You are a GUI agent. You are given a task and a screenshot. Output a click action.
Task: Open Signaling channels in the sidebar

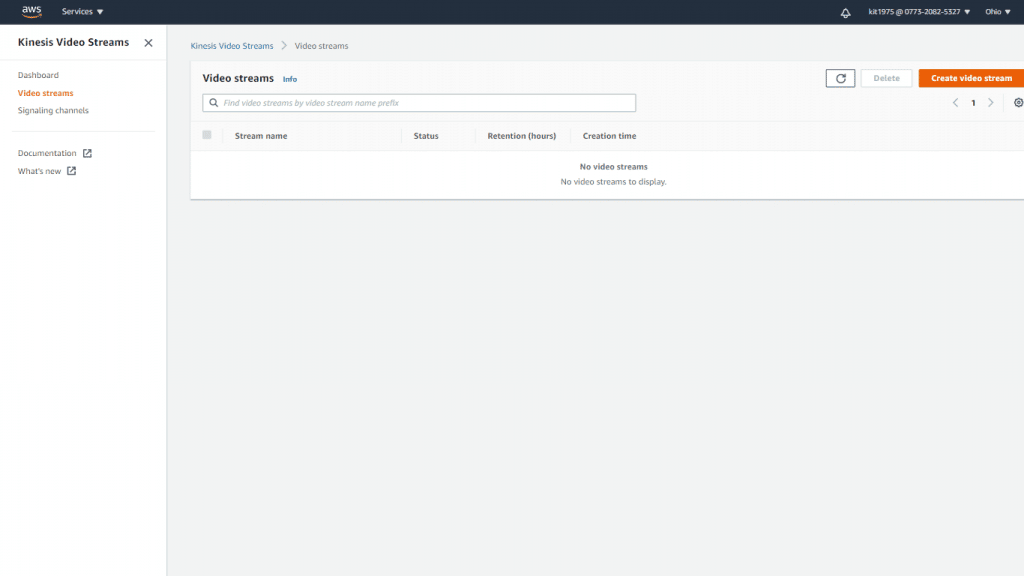click(x=53, y=110)
